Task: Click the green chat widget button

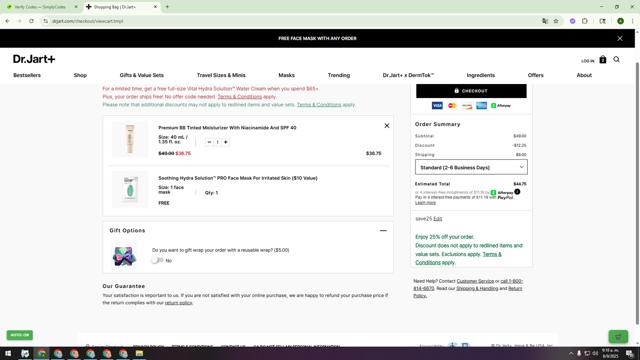Action: click(618, 337)
